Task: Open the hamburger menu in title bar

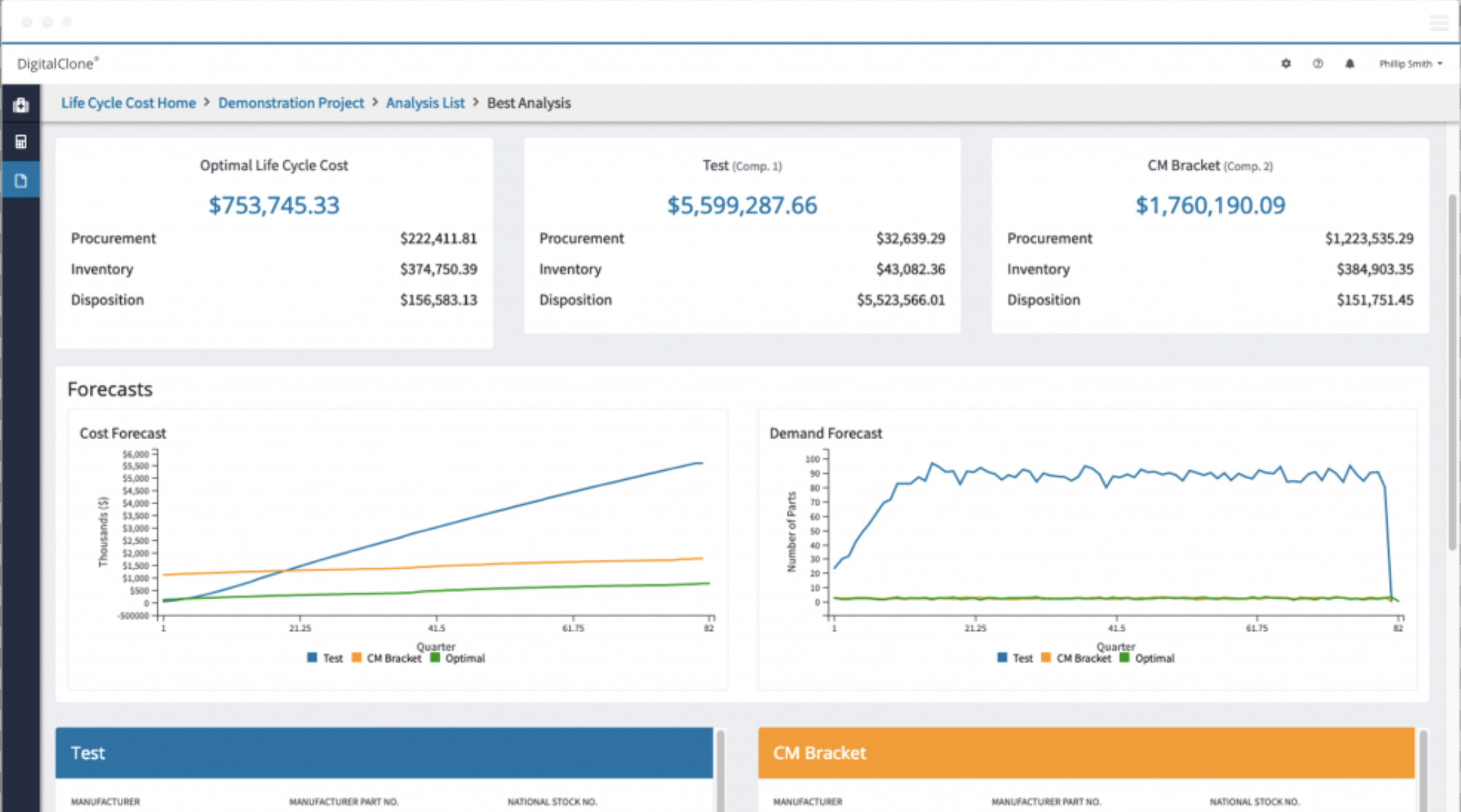Action: tap(1439, 22)
